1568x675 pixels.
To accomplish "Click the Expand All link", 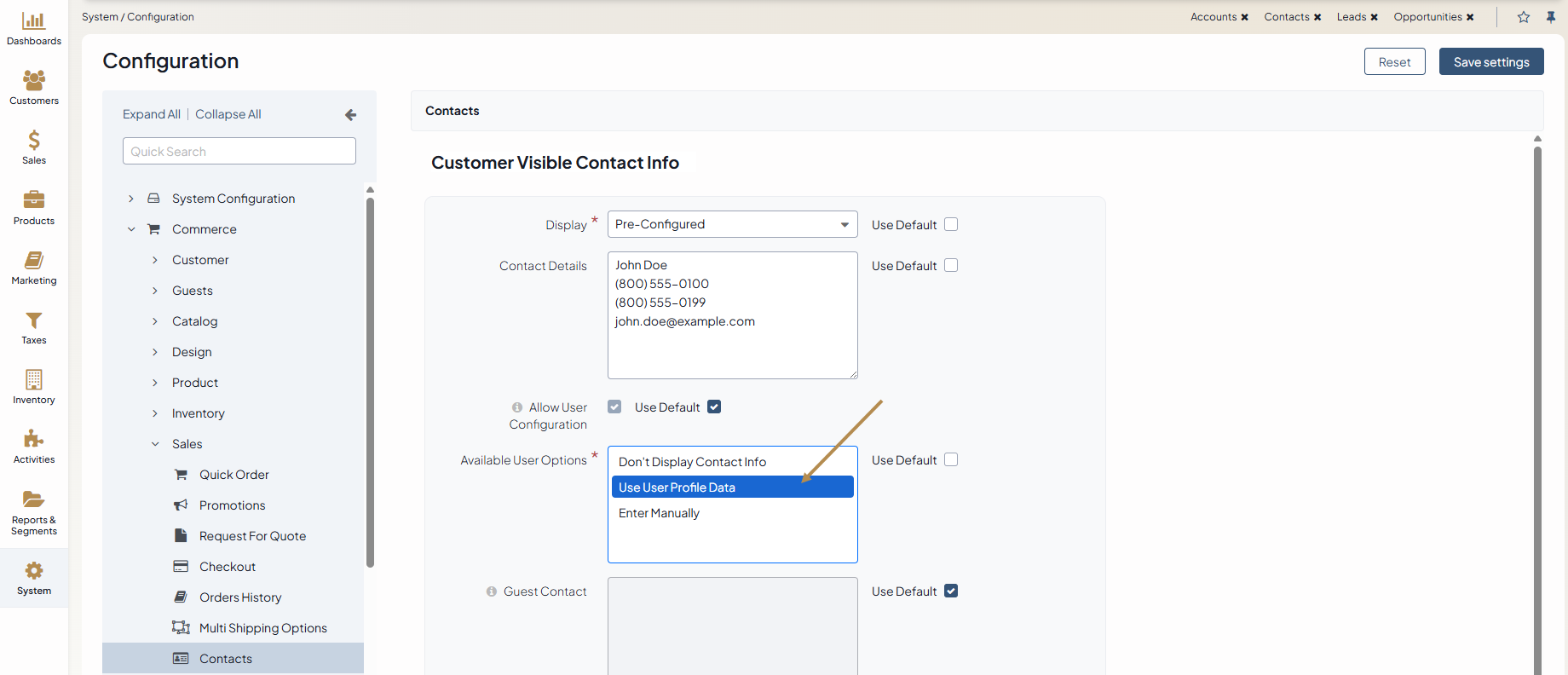I will point(151,114).
